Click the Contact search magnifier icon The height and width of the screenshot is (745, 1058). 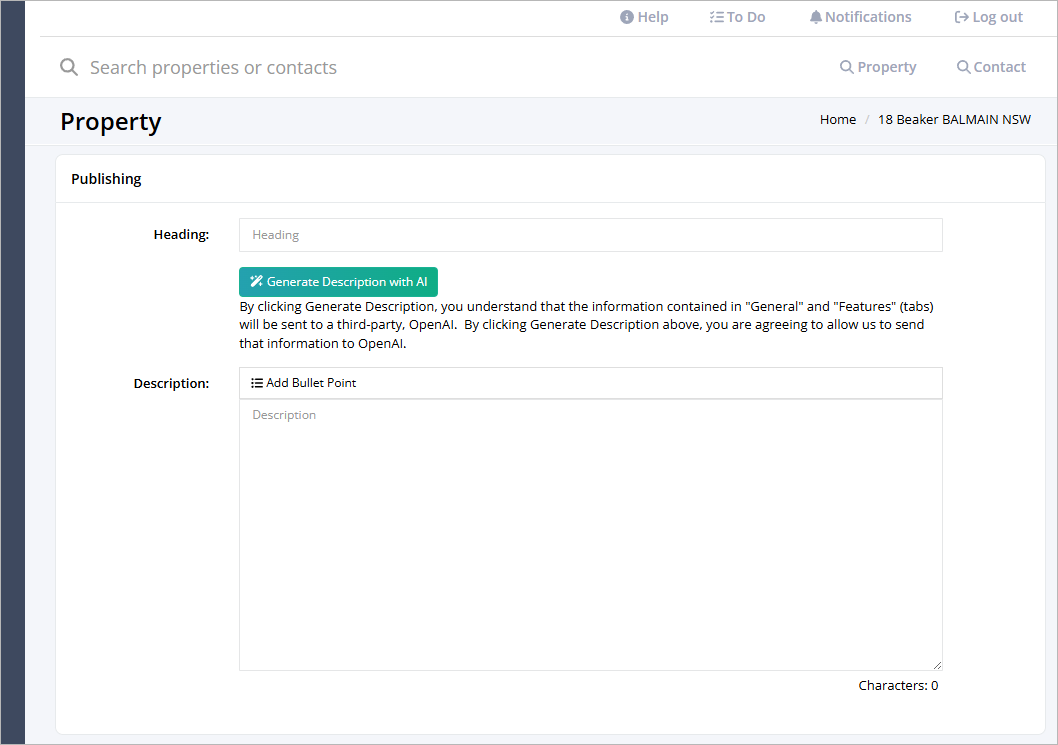pyautogui.click(x=964, y=67)
